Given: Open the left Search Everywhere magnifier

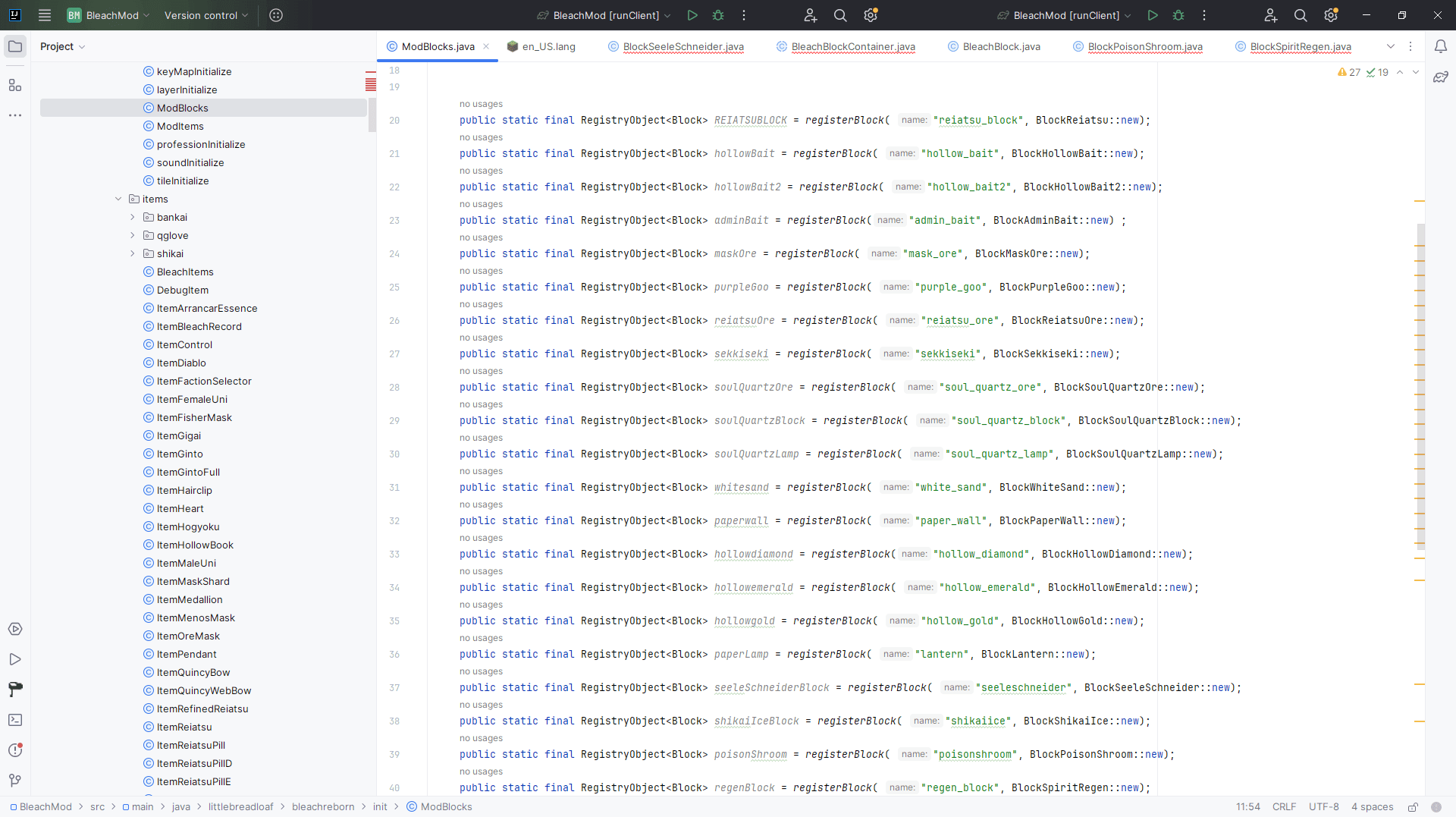Looking at the screenshot, I should (x=840, y=15).
